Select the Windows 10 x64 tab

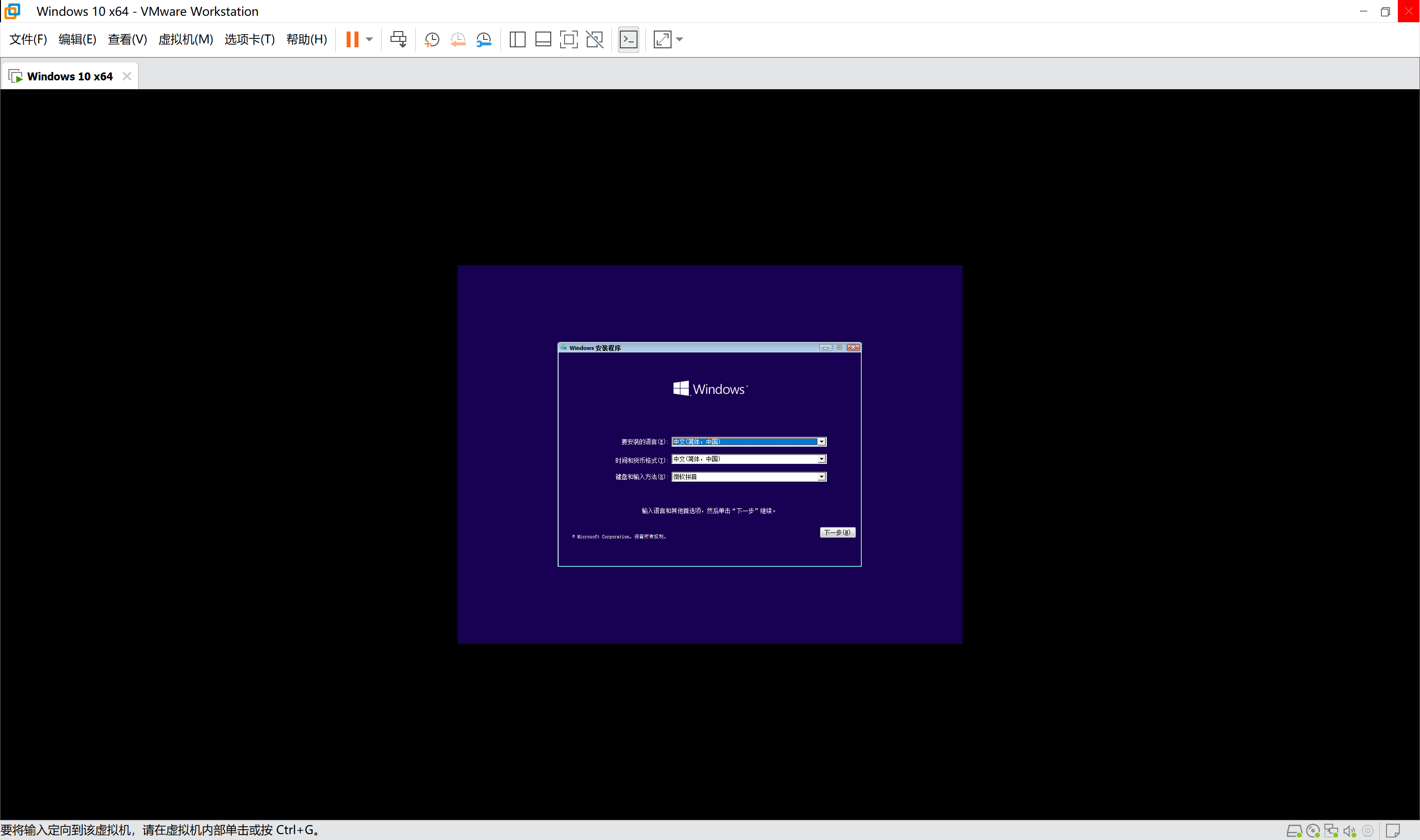click(x=70, y=76)
